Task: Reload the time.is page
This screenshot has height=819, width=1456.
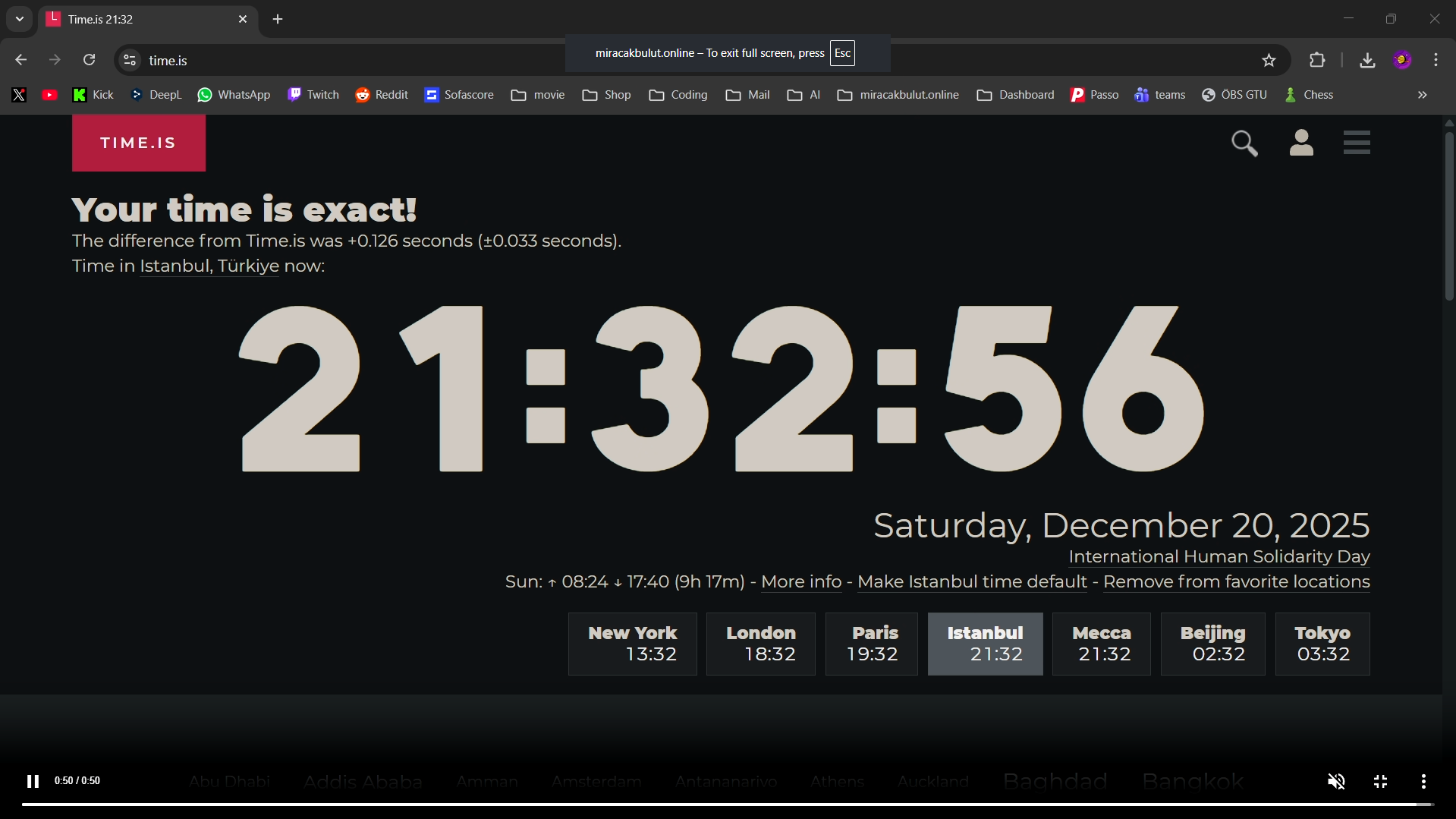Action: [90, 60]
